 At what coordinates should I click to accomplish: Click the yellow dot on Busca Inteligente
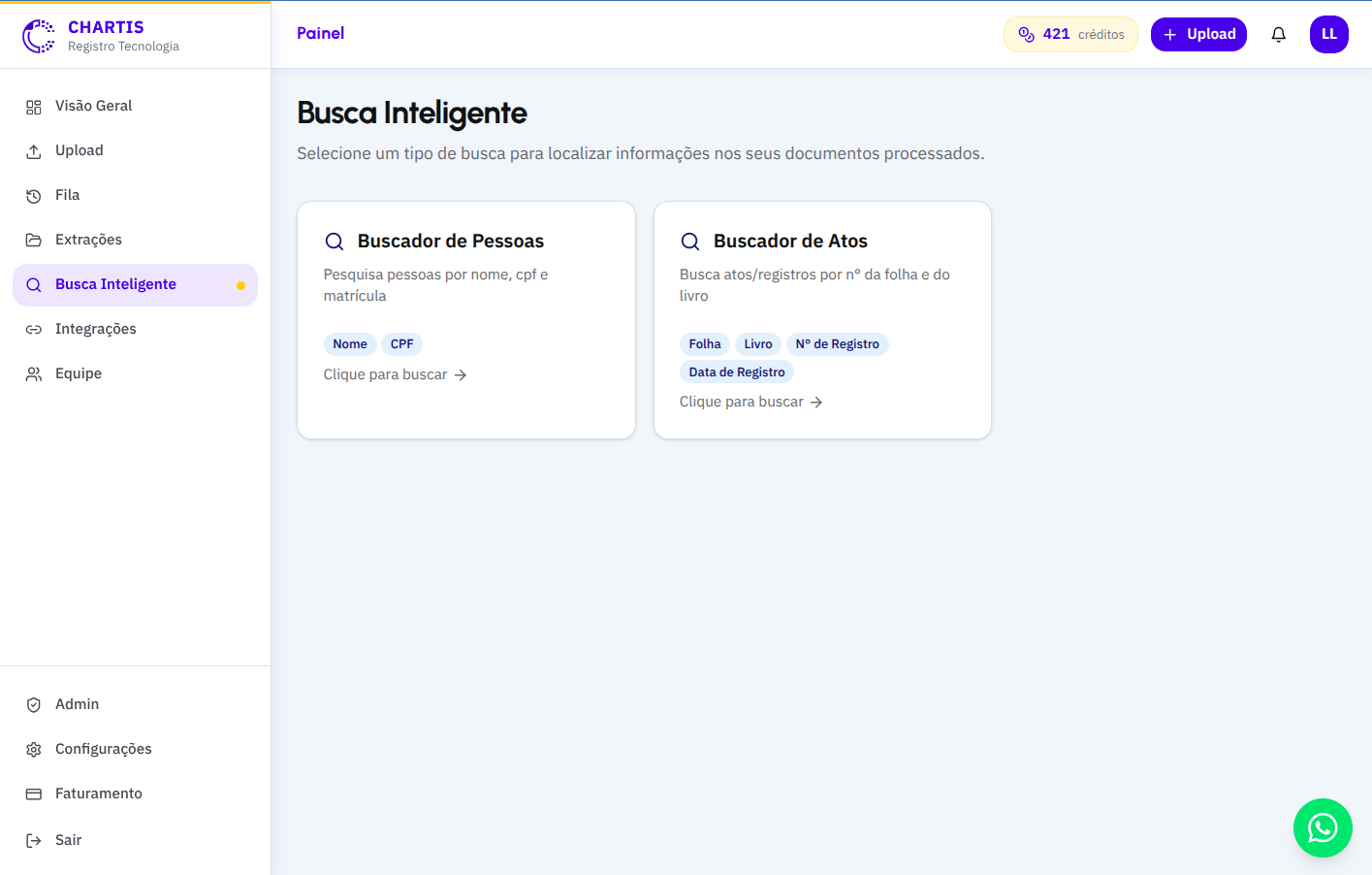(x=240, y=285)
